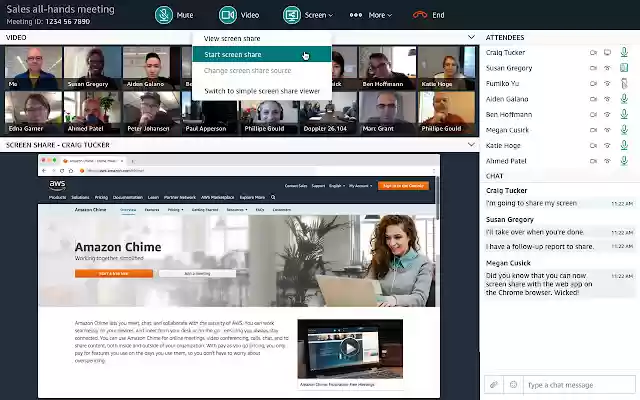Click Katie Hoge's video camera icon
Viewport: 640px width, 400px height.
(x=593, y=146)
